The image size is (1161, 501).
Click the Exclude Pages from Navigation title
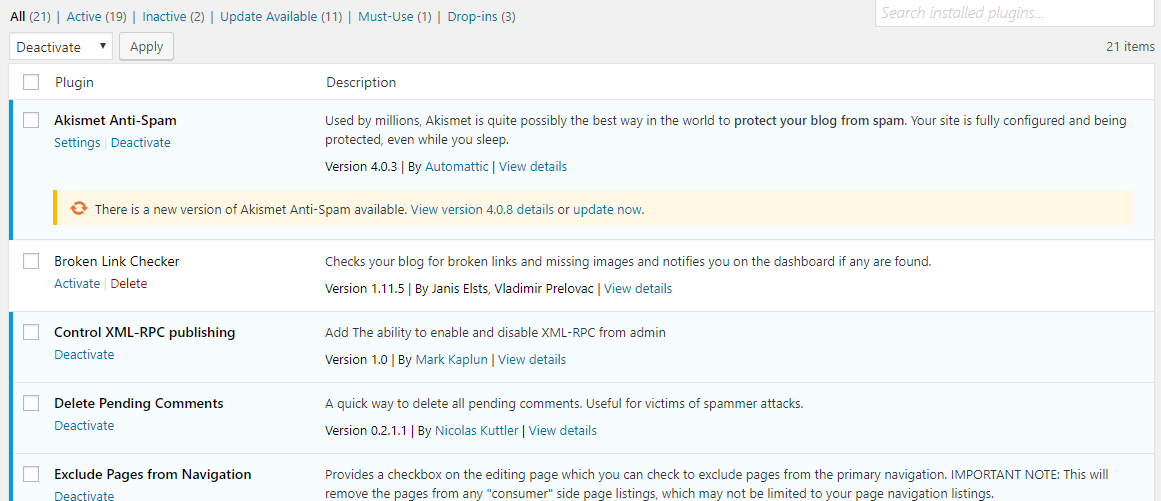click(x=153, y=474)
